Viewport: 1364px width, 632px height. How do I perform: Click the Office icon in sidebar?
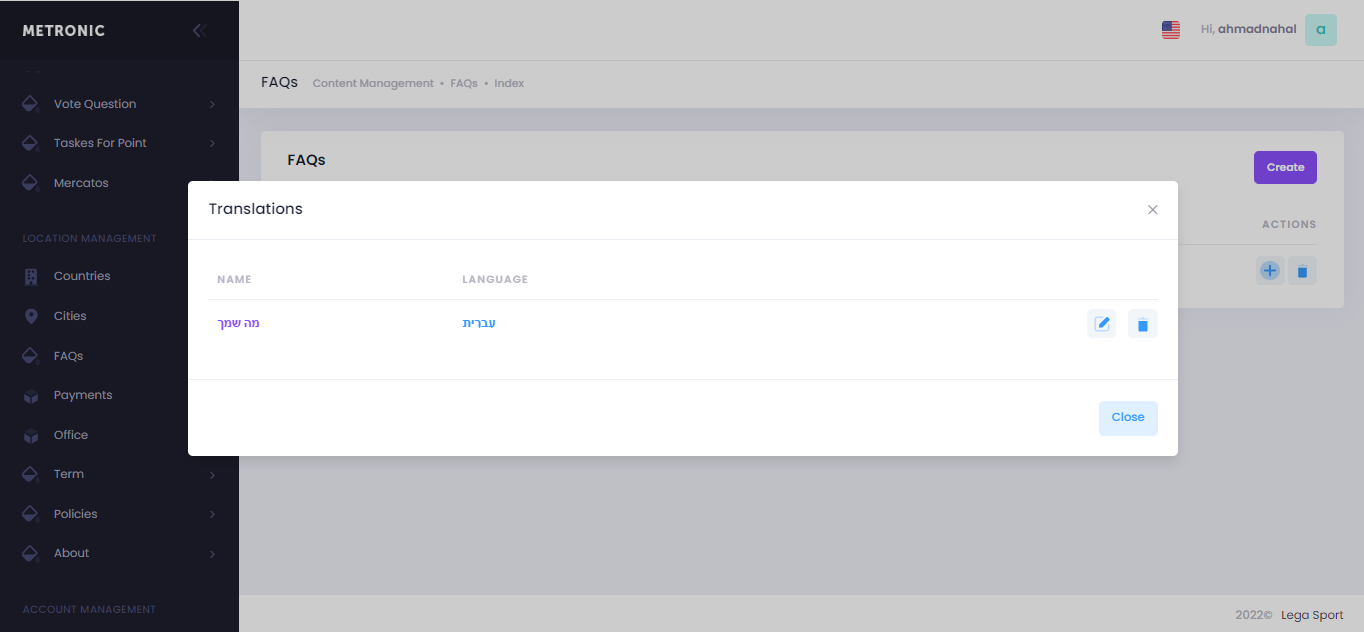click(31, 435)
